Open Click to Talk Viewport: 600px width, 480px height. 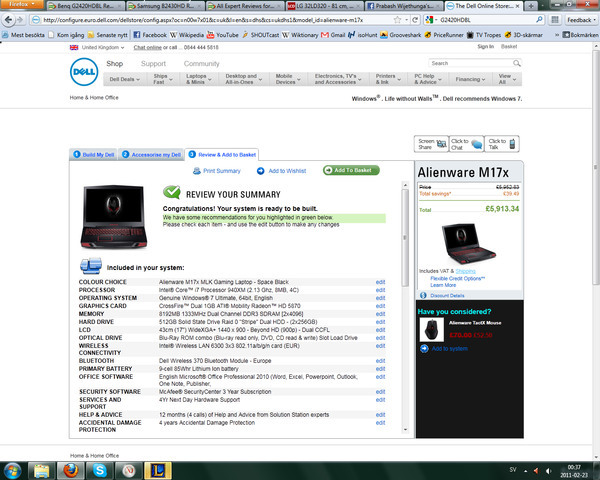[496, 144]
